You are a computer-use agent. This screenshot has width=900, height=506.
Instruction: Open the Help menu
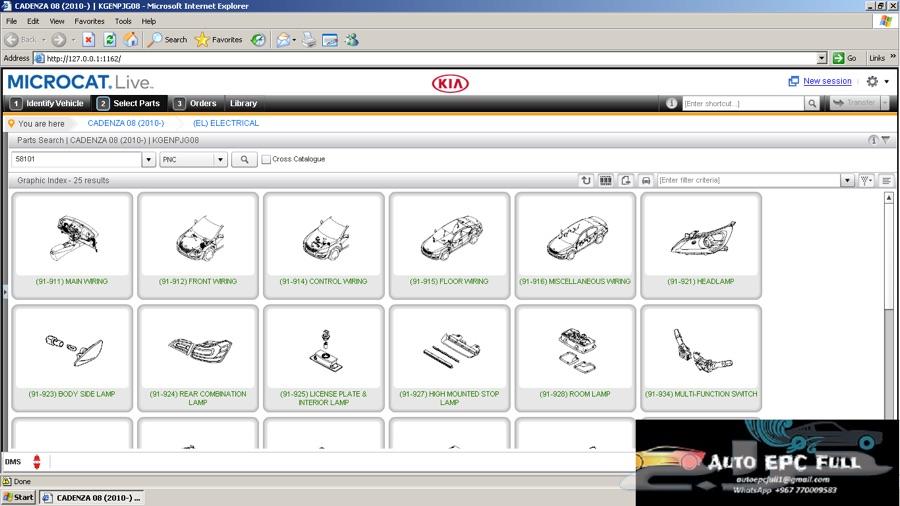(x=149, y=21)
